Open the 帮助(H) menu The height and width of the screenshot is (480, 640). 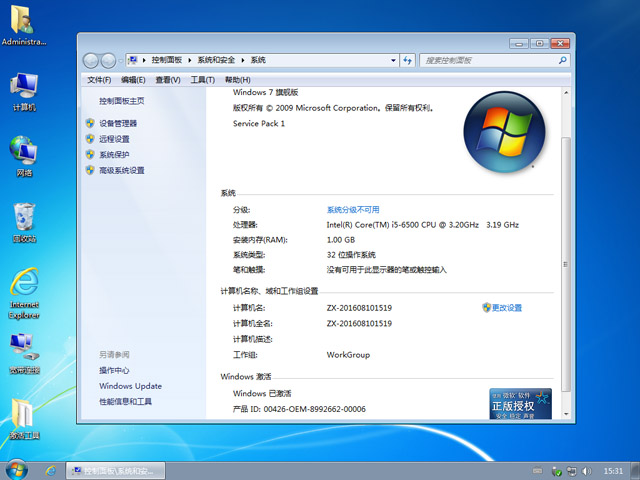point(238,80)
